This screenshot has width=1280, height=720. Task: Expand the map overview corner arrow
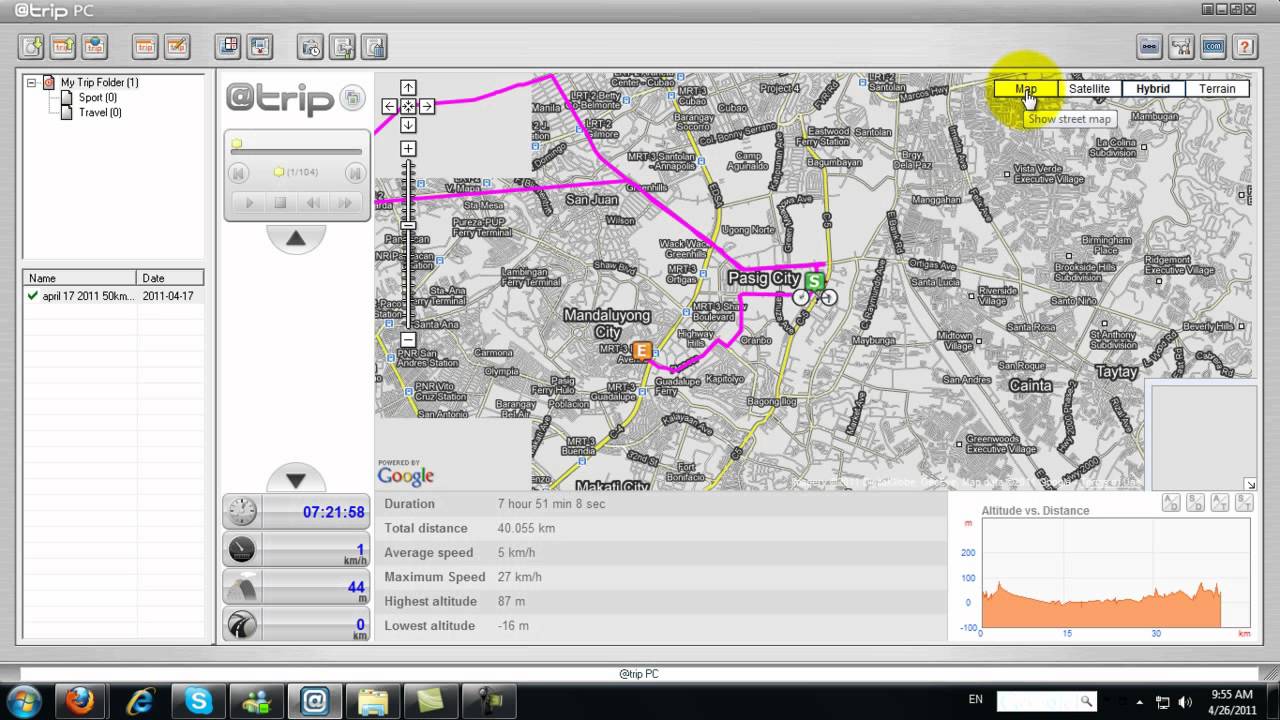pyautogui.click(x=1249, y=484)
